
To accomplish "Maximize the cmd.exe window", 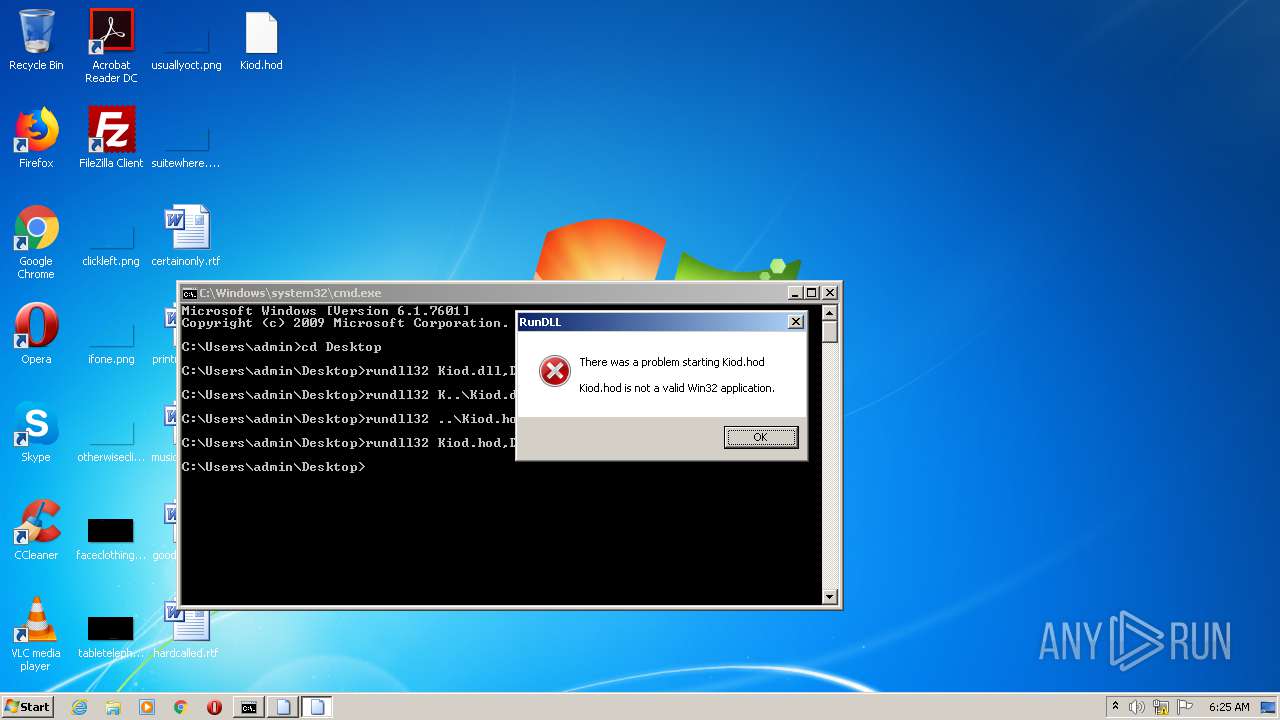I will 812,293.
